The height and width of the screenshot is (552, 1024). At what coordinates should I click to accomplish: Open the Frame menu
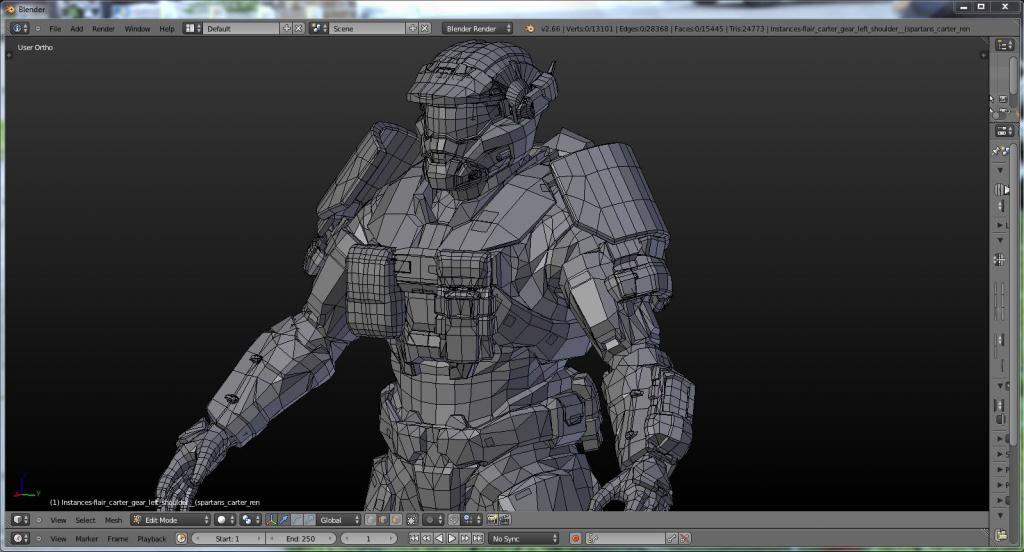118,538
